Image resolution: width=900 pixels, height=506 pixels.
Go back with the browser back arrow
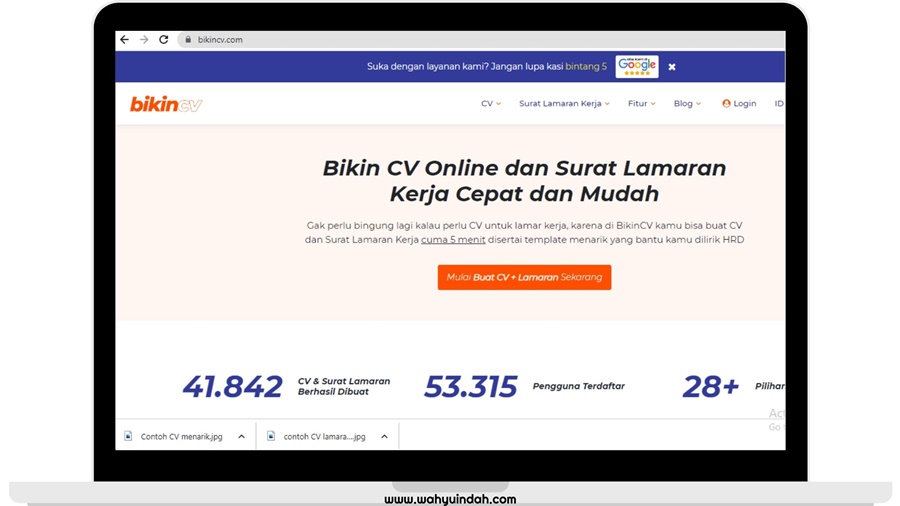pyautogui.click(x=125, y=40)
